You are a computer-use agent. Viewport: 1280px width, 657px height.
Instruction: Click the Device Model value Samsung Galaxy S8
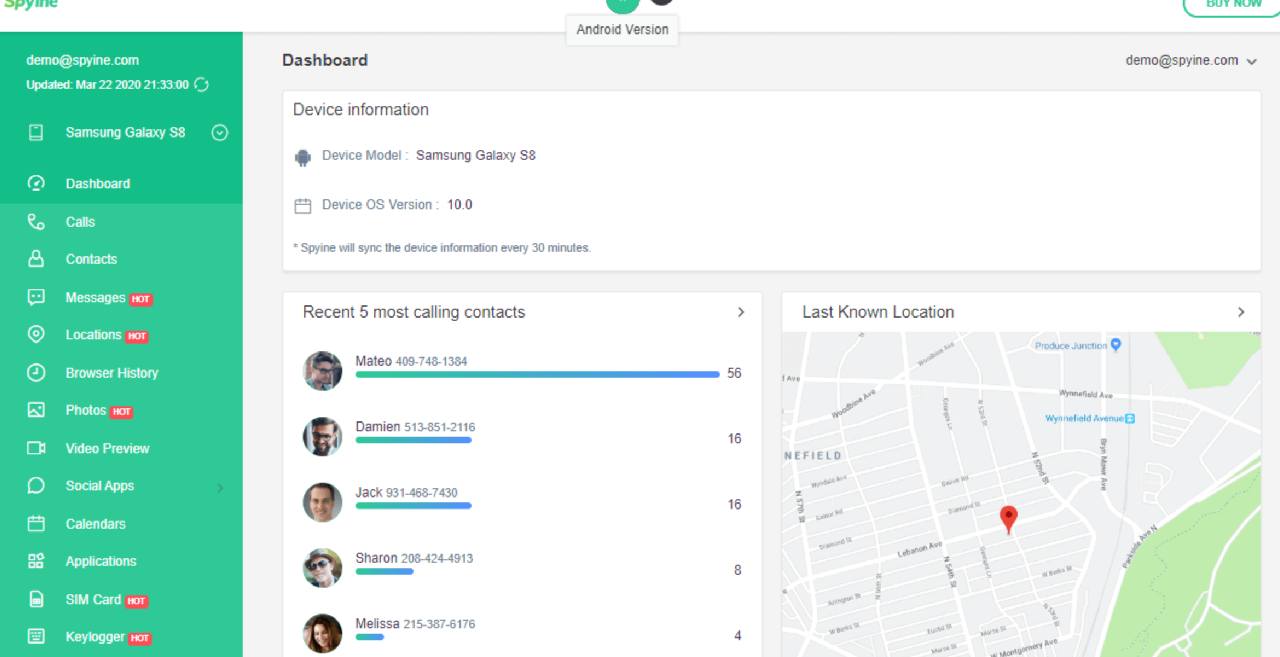pos(476,156)
